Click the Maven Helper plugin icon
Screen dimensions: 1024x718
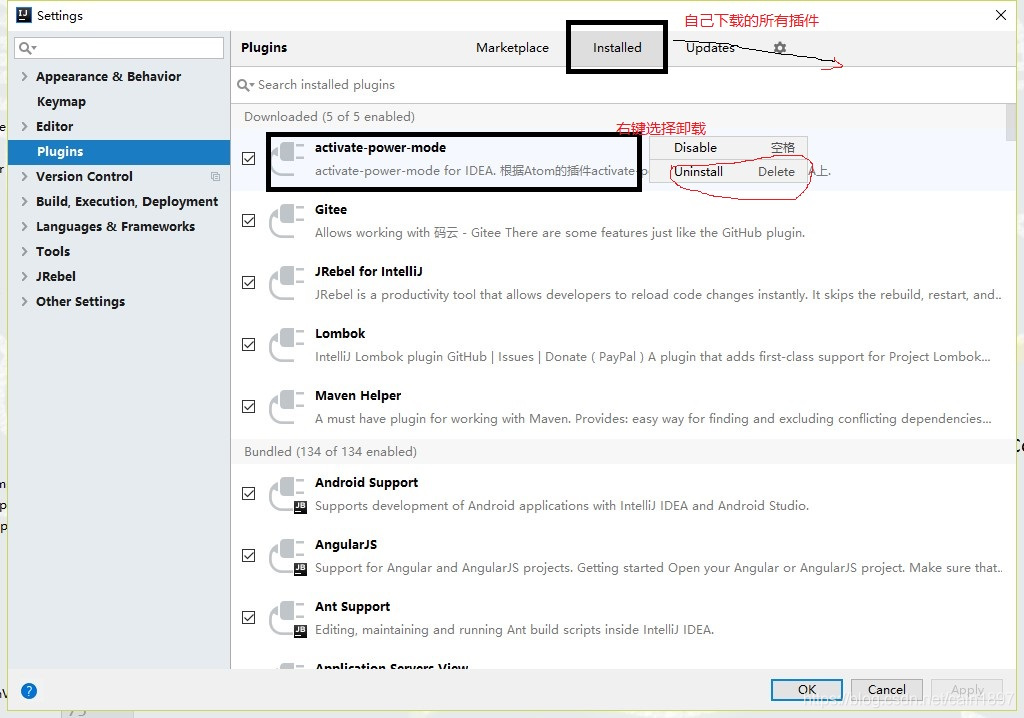tap(287, 408)
